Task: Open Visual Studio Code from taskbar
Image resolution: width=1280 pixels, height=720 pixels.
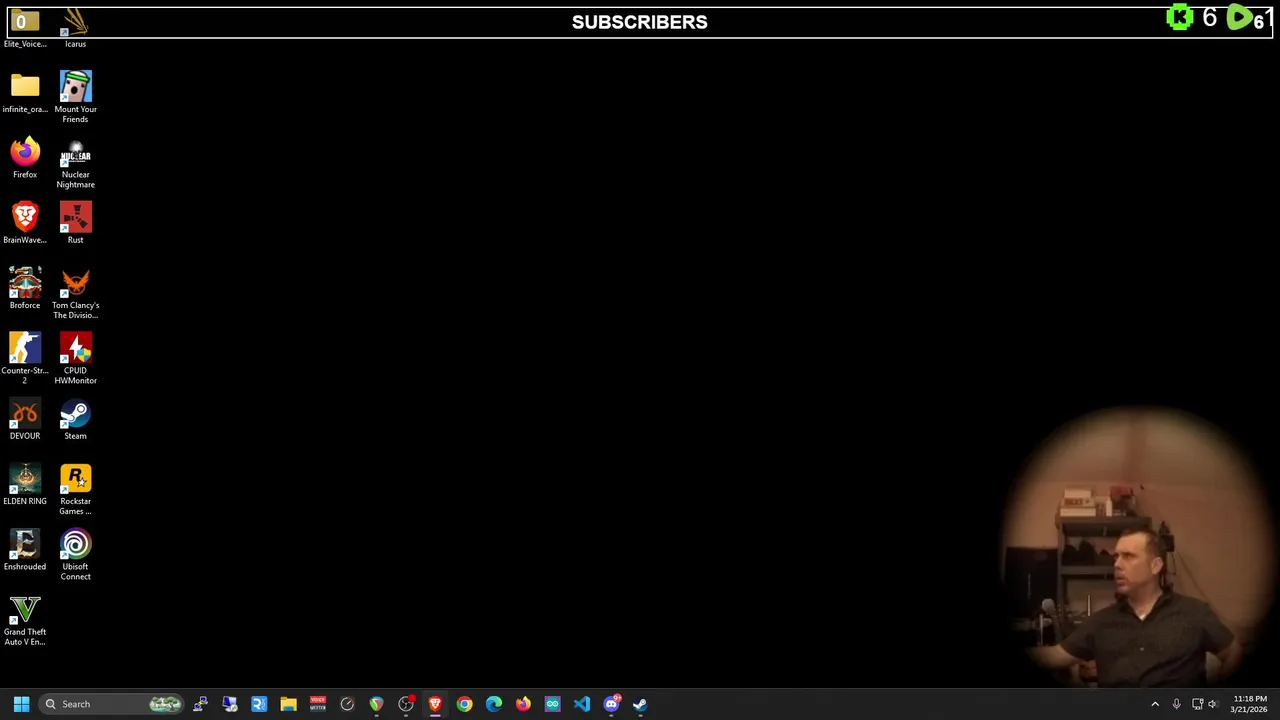Action: pyautogui.click(x=582, y=704)
